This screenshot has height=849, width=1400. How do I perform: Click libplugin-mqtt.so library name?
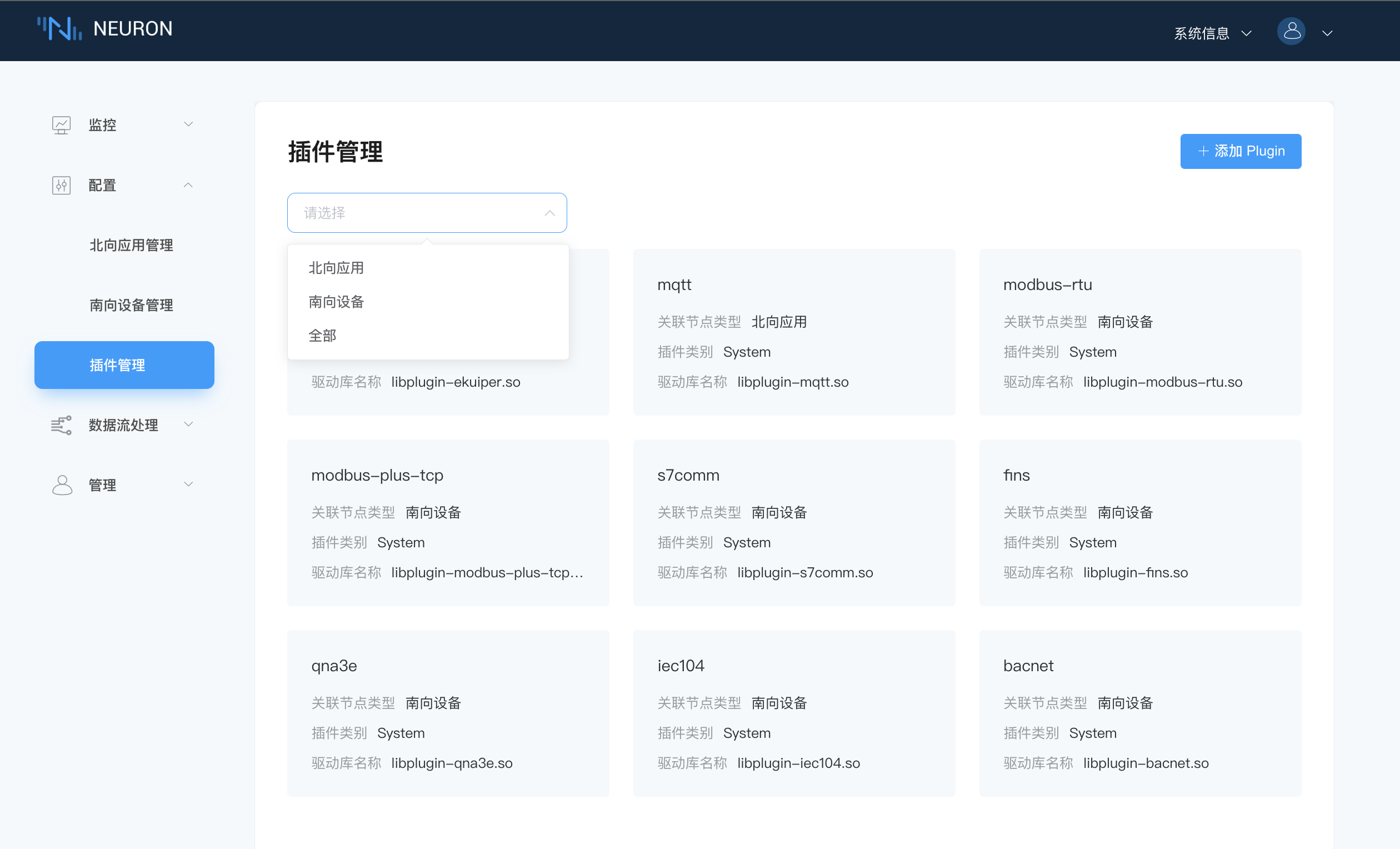pos(793,382)
